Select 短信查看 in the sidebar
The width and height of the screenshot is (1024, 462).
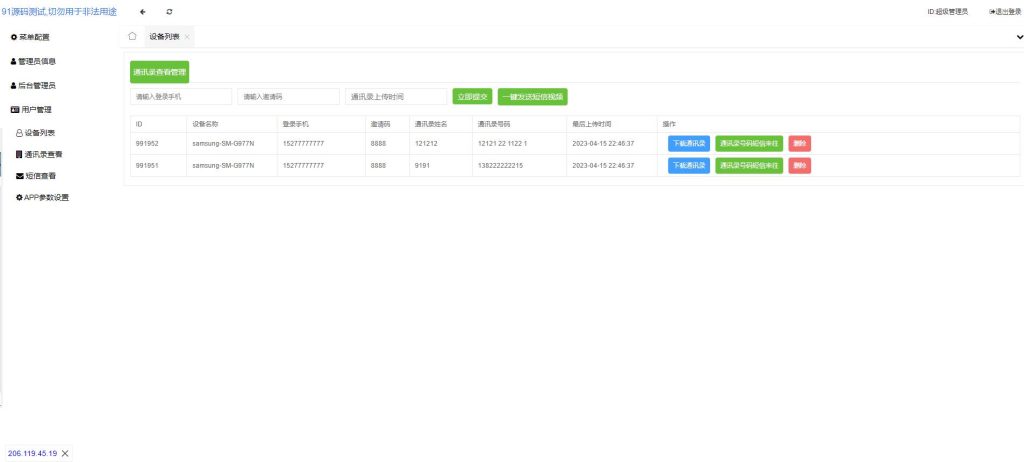pyautogui.click(x=36, y=176)
